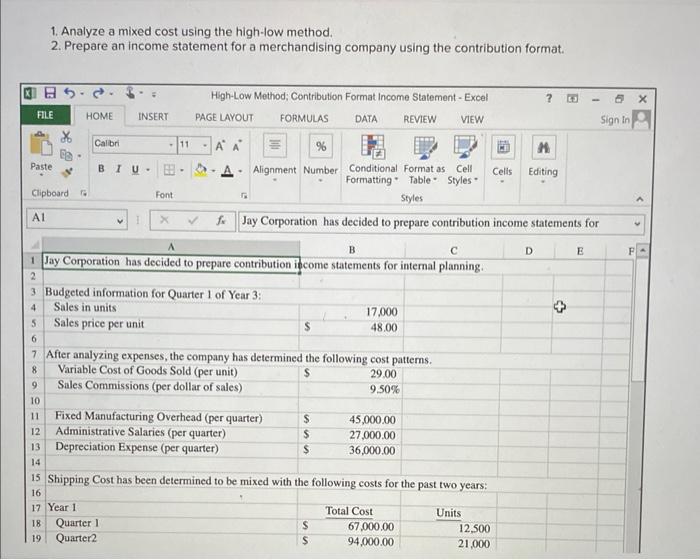Image resolution: width=700 pixels, height=560 pixels.
Task: Open Format as Table icon
Action: pos(424,147)
